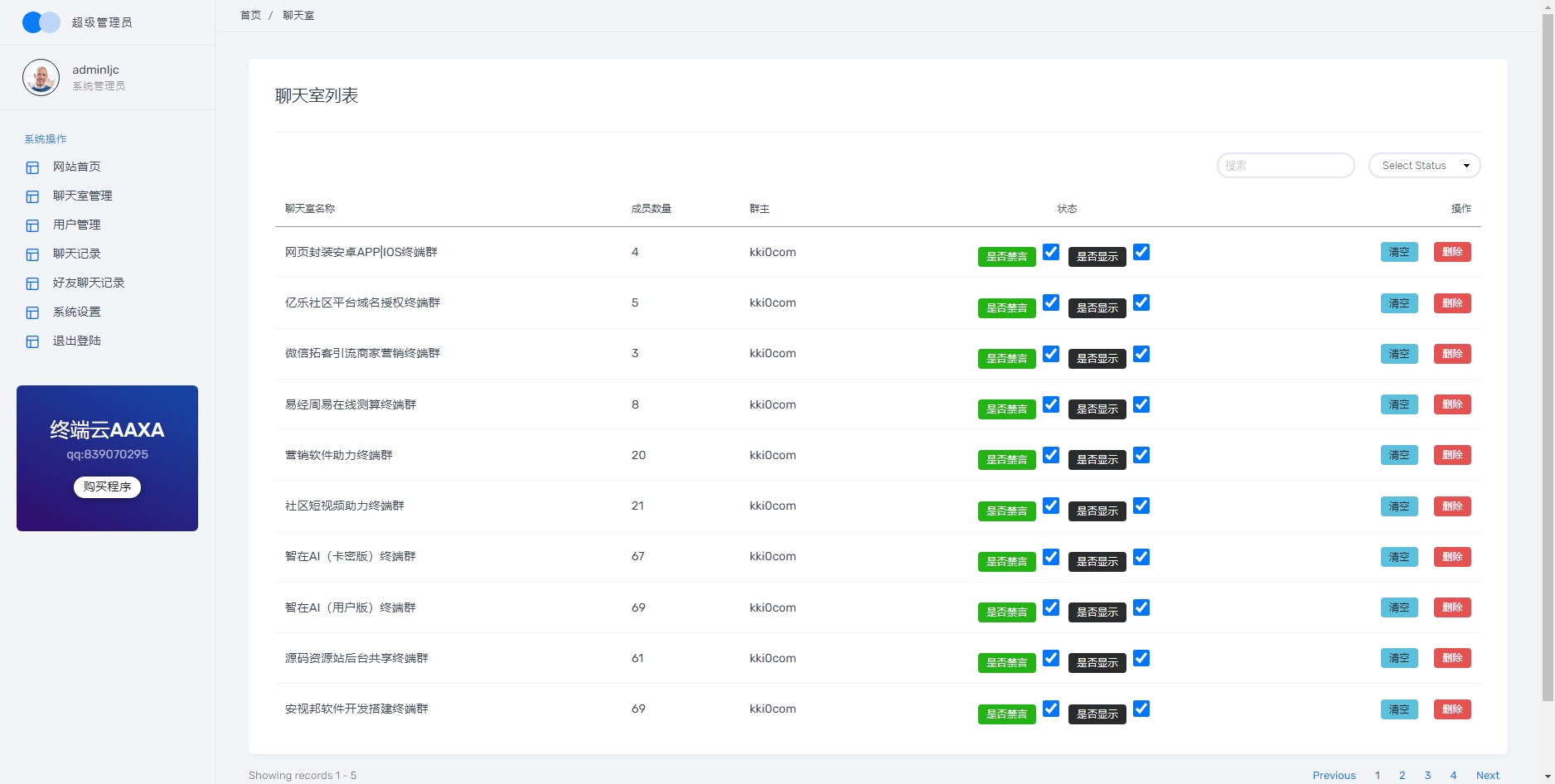Screen dimensions: 1555x784
Task: Open 用户管理 from the sidebar menu
Action: (x=77, y=225)
